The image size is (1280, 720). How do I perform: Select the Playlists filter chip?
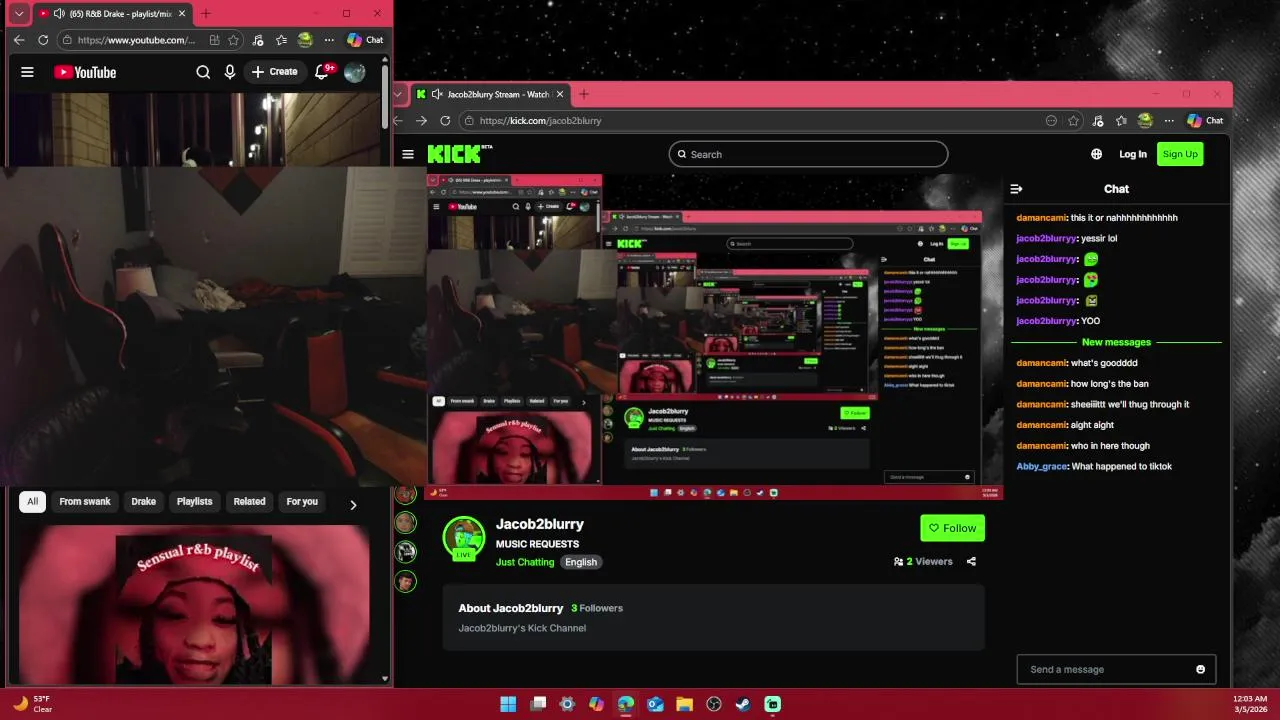pyautogui.click(x=194, y=502)
